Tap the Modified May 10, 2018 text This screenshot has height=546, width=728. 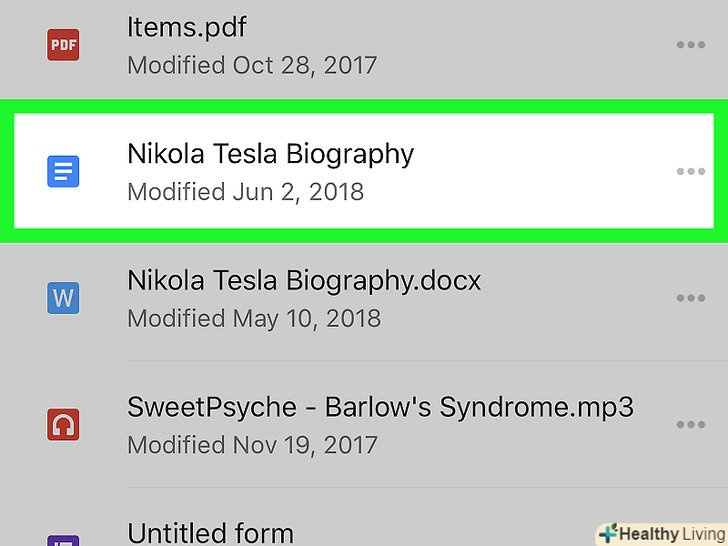(x=254, y=319)
